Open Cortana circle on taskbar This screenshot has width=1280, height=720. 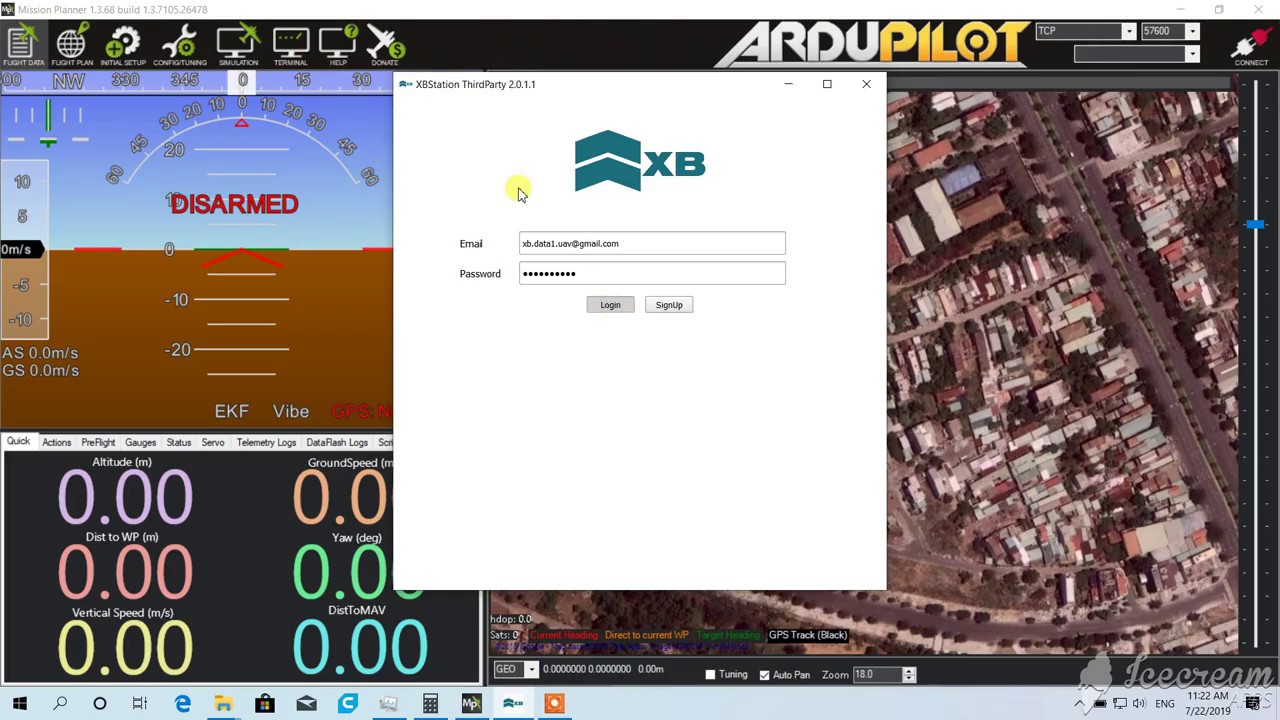click(x=100, y=704)
